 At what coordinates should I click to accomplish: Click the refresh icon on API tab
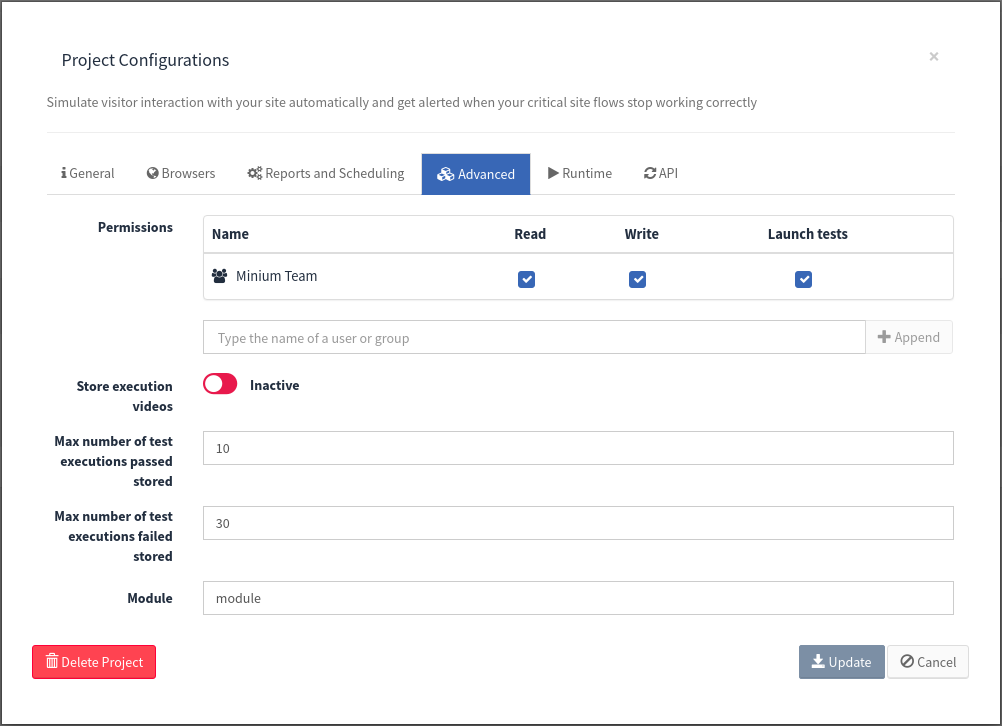[x=650, y=173]
